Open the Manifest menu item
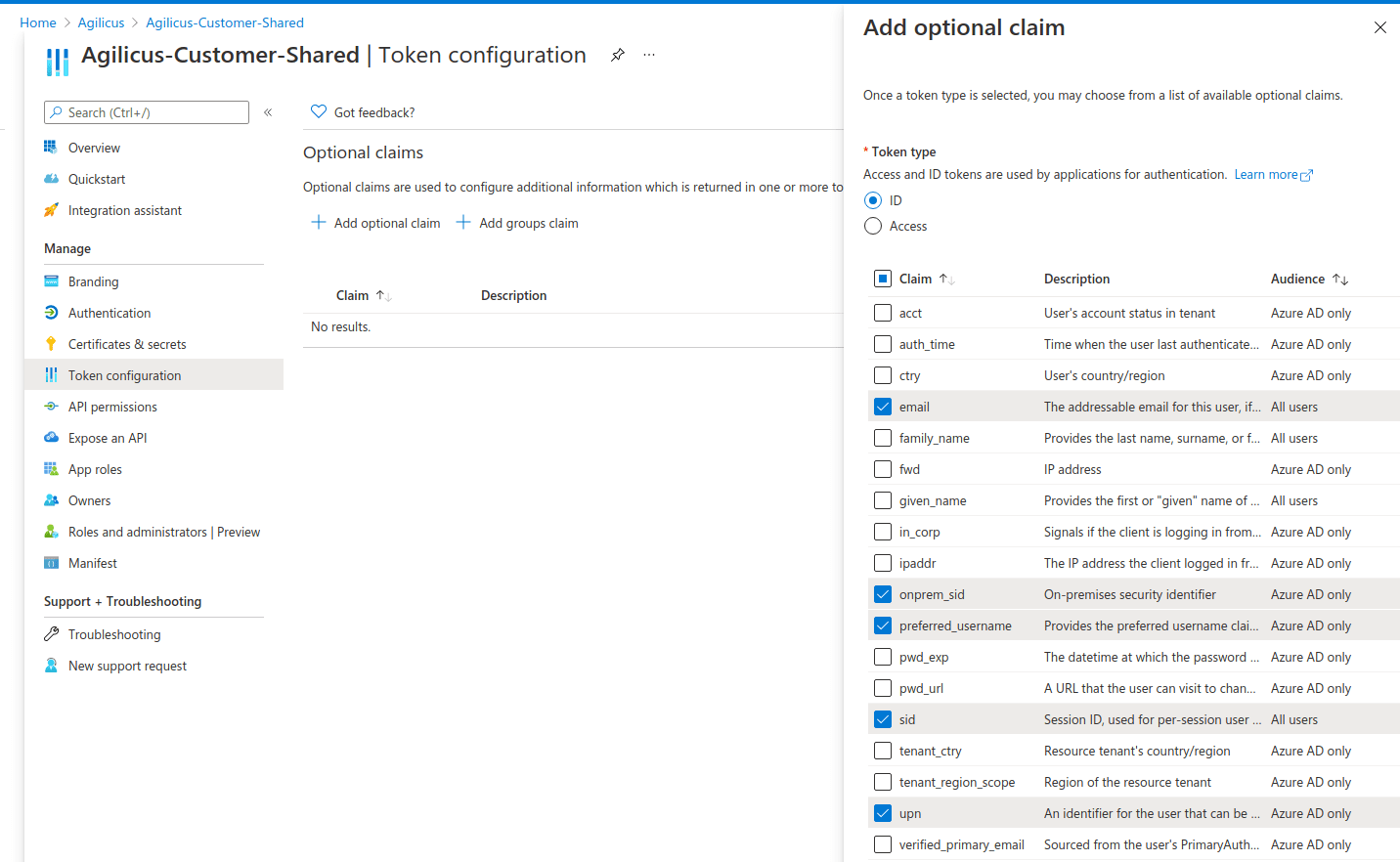The image size is (1400, 862). pyautogui.click(x=93, y=563)
